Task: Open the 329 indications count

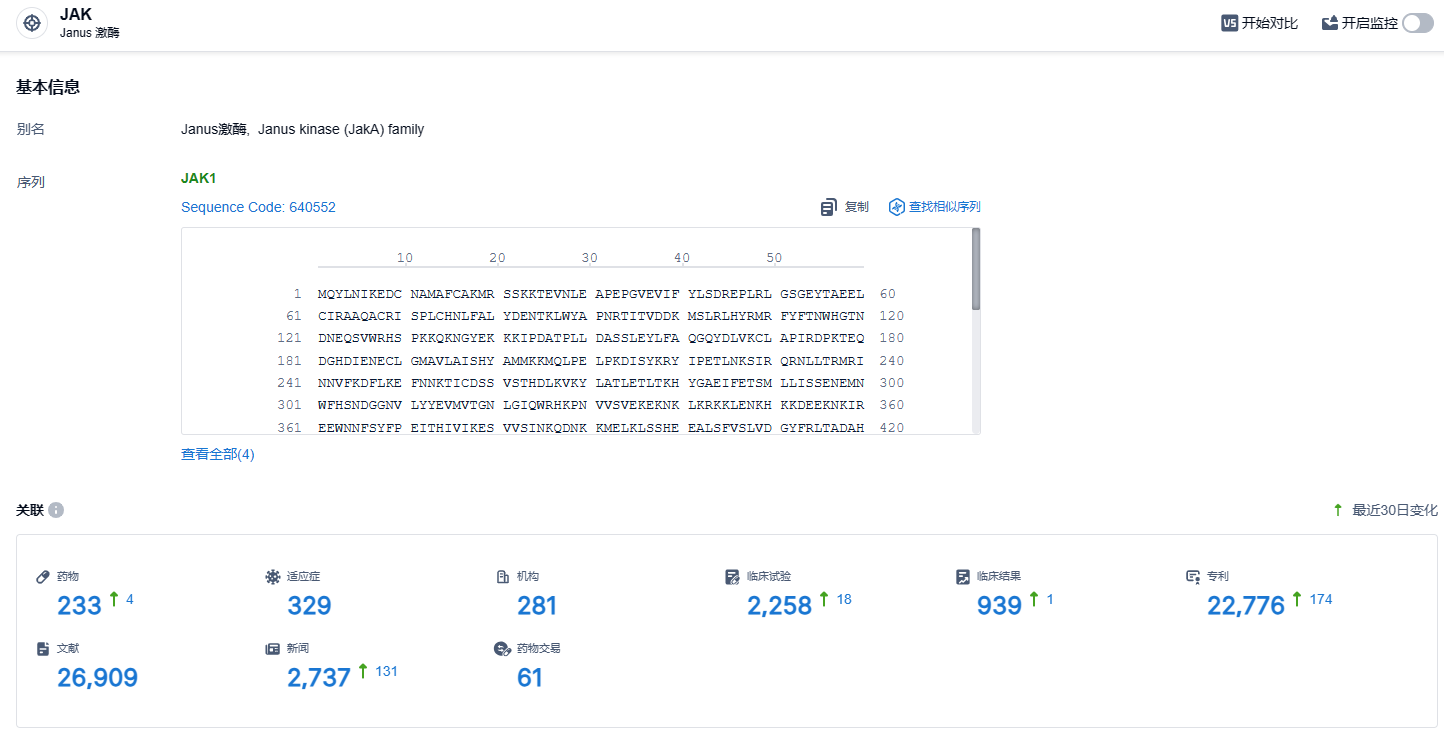Action: tap(309, 606)
